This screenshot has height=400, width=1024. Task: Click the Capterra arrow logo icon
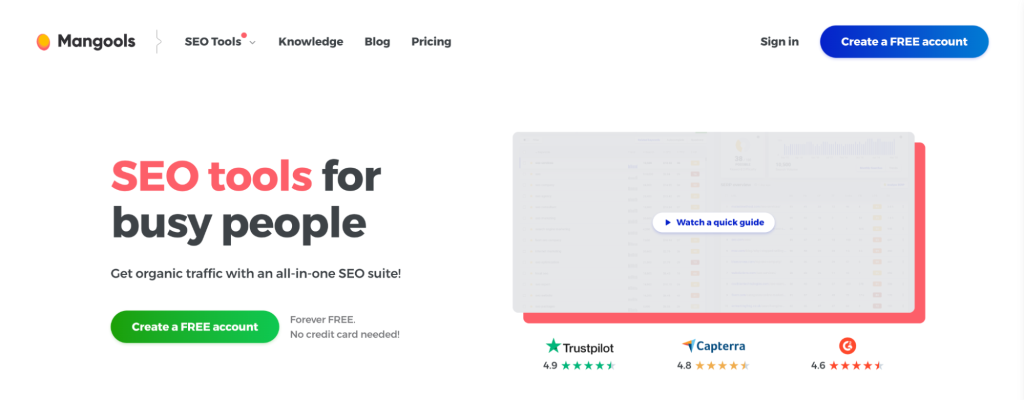click(689, 346)
